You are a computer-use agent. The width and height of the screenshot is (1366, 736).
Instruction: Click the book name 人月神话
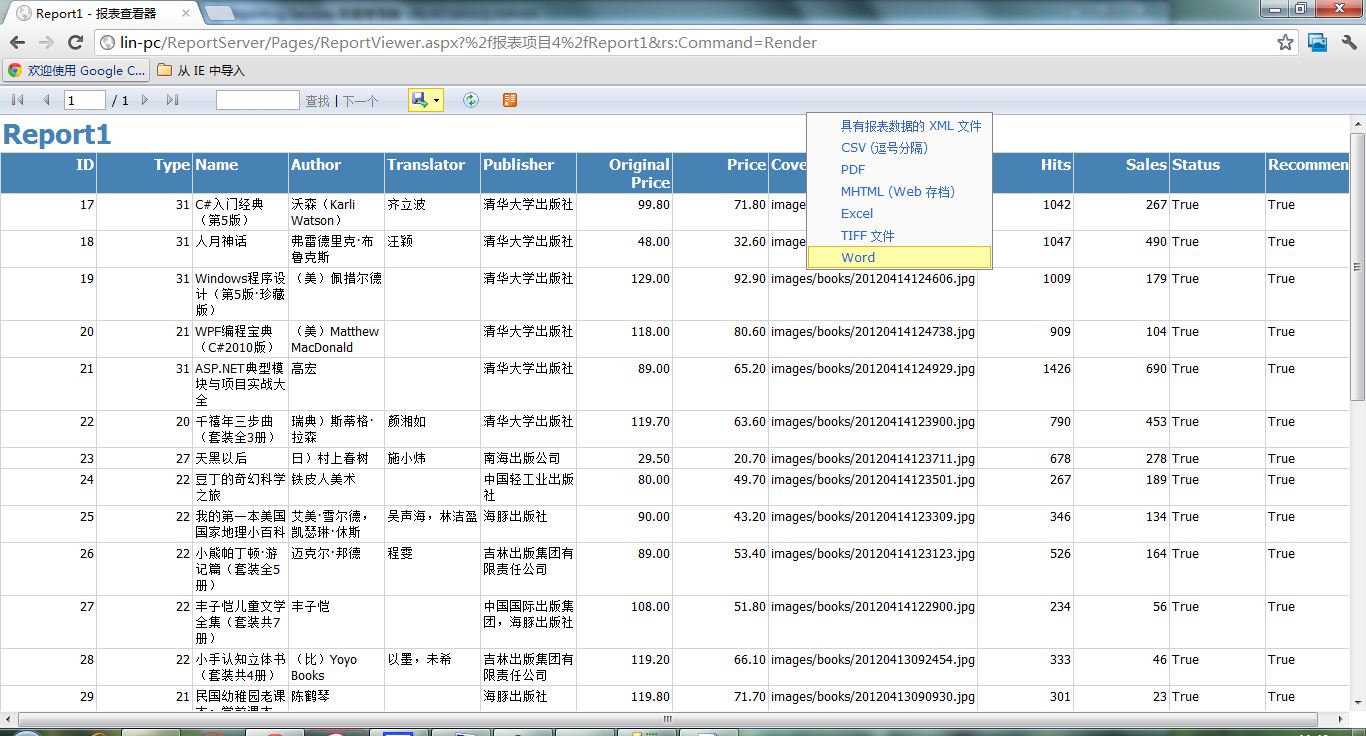point(221,242)
